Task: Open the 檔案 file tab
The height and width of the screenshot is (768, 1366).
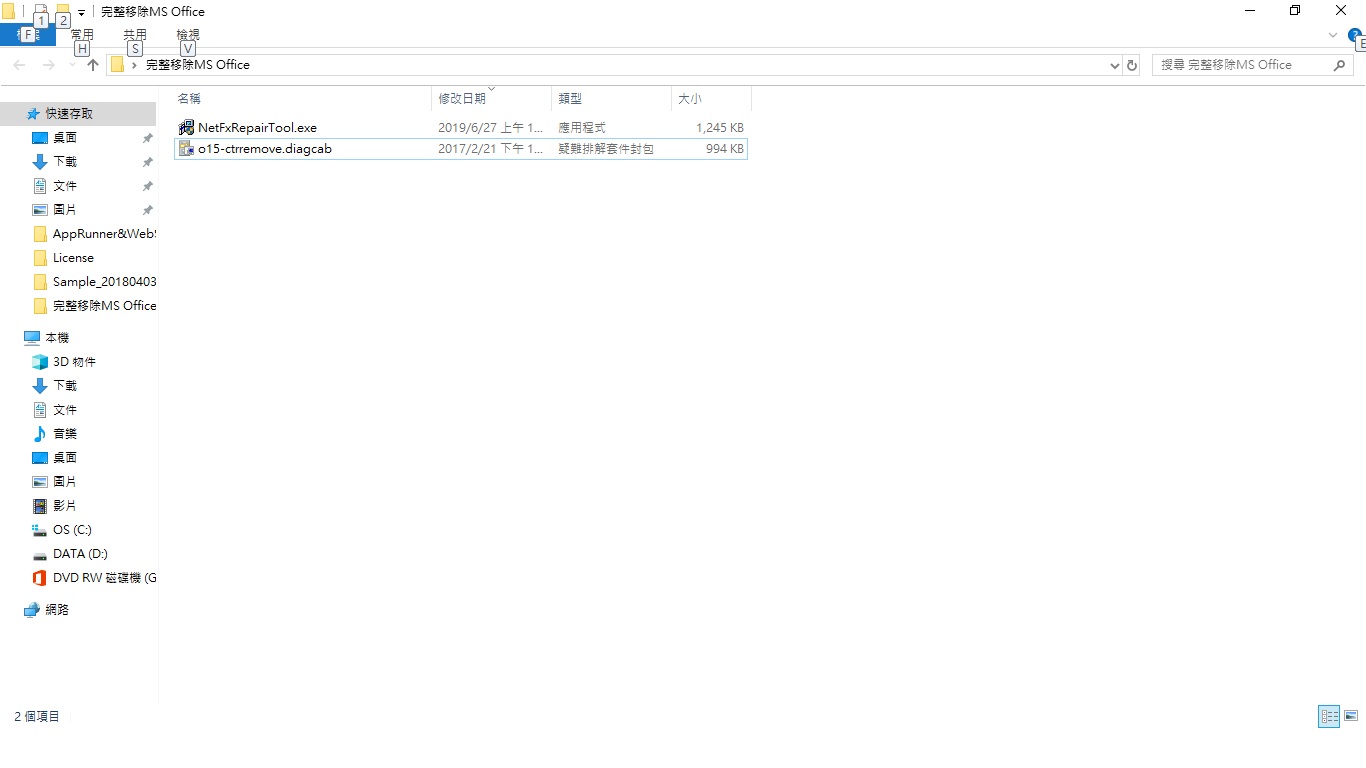Action: point(27,35)
